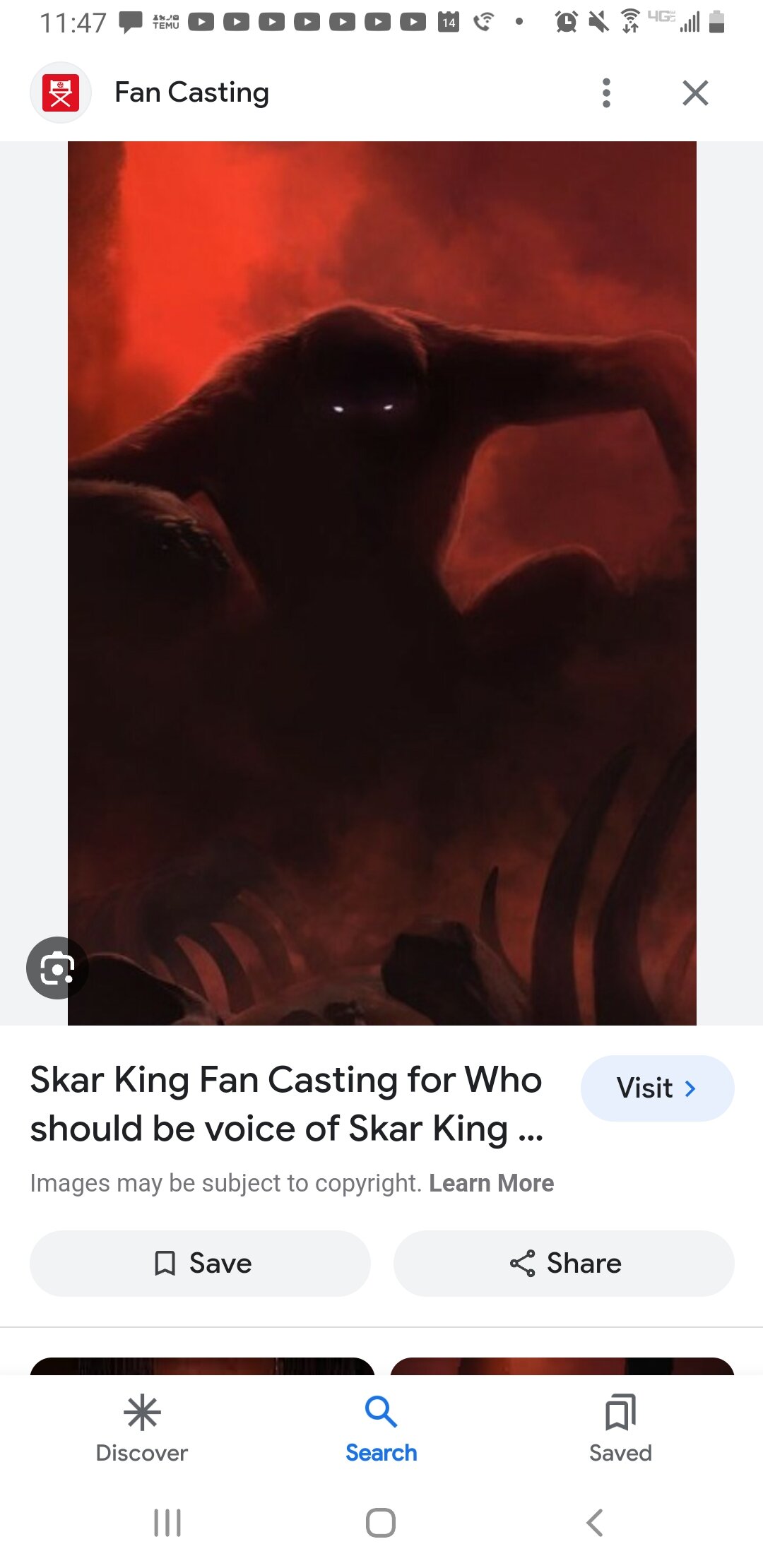Tap the Android back arrow
The image size is (763, 1568).
[595, 1523]
